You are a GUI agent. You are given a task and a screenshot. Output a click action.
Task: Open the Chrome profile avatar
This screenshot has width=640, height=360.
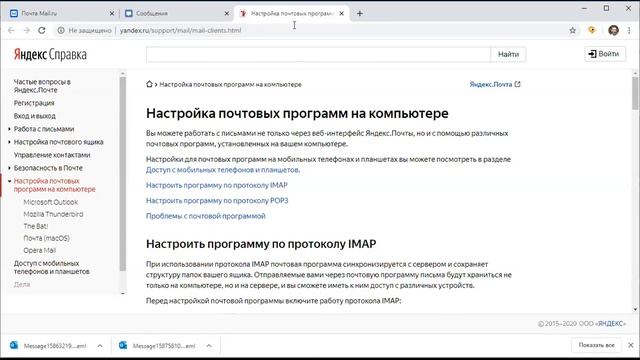pyautogui.click(x=613, y=30)
